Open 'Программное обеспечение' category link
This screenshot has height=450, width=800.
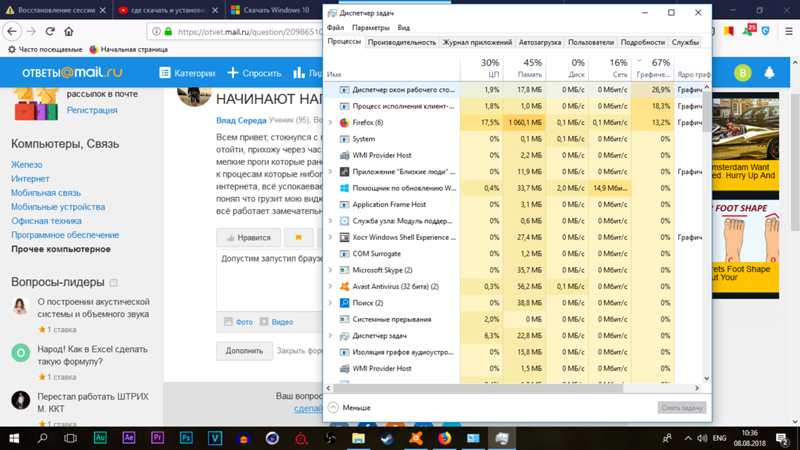pos(65,235)
